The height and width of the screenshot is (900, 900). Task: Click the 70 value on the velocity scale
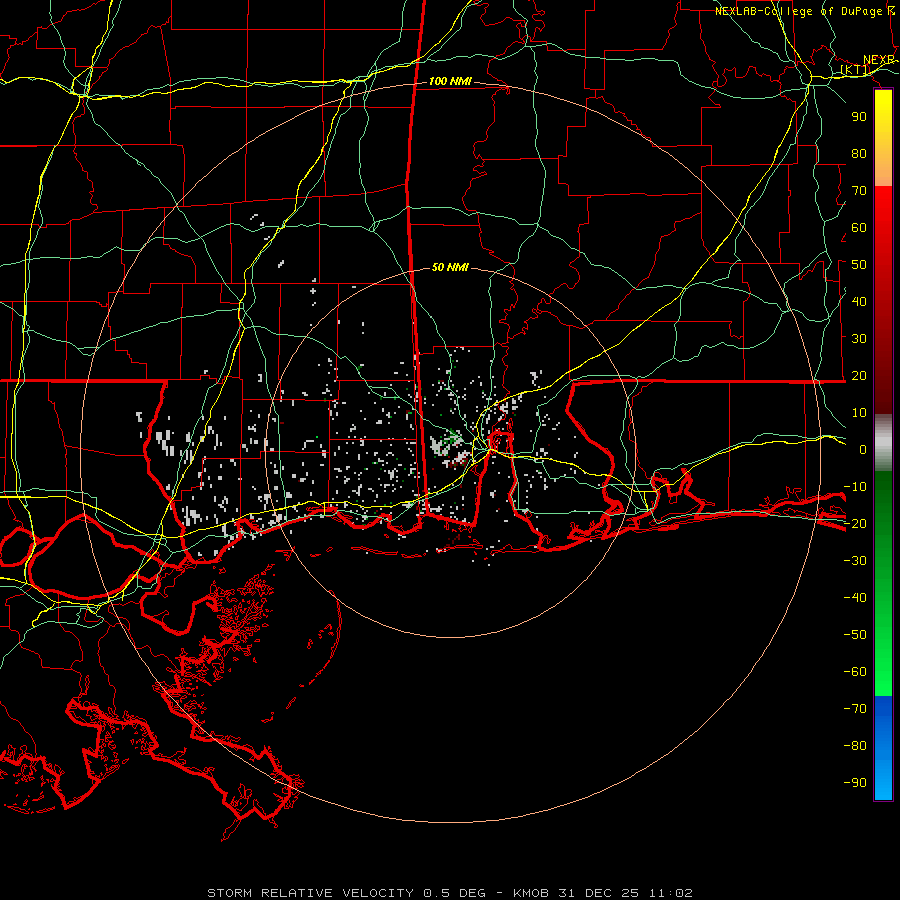pyautogui.click(x=859, y=191)
